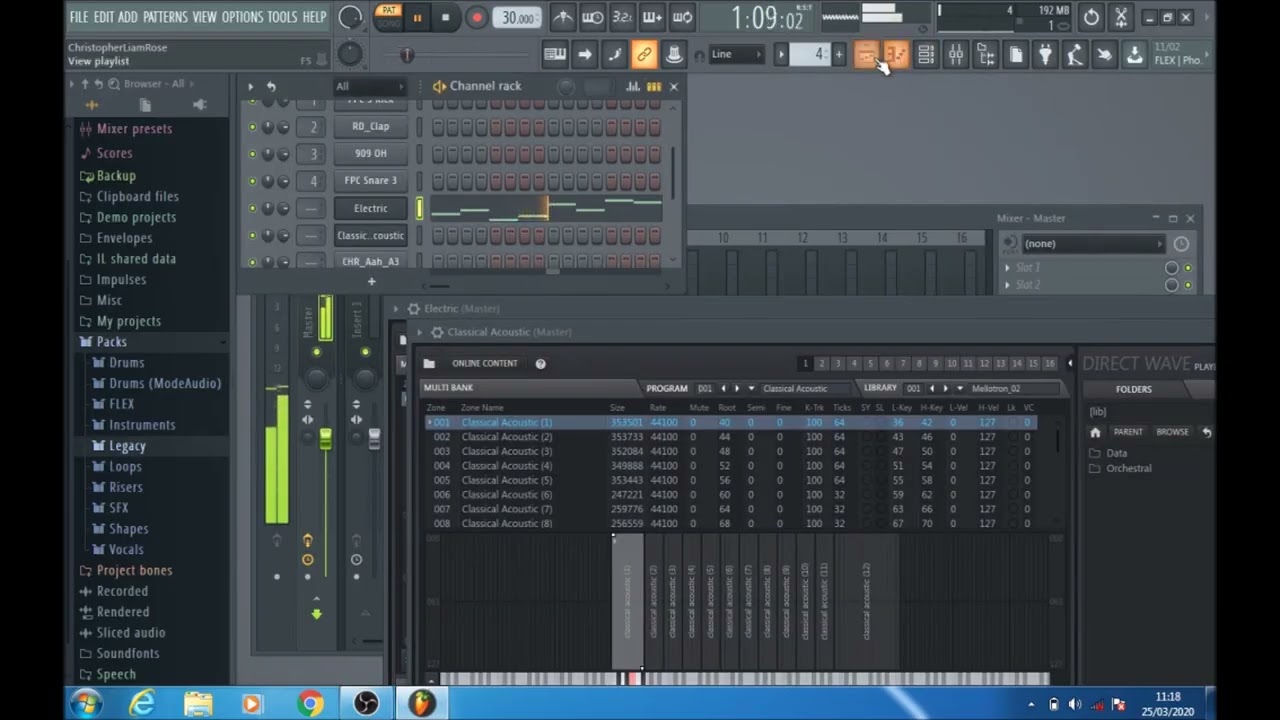Toggle loop recording icon
The height and width of the screenshot is (720, 1280).
(x=682, y=17)
